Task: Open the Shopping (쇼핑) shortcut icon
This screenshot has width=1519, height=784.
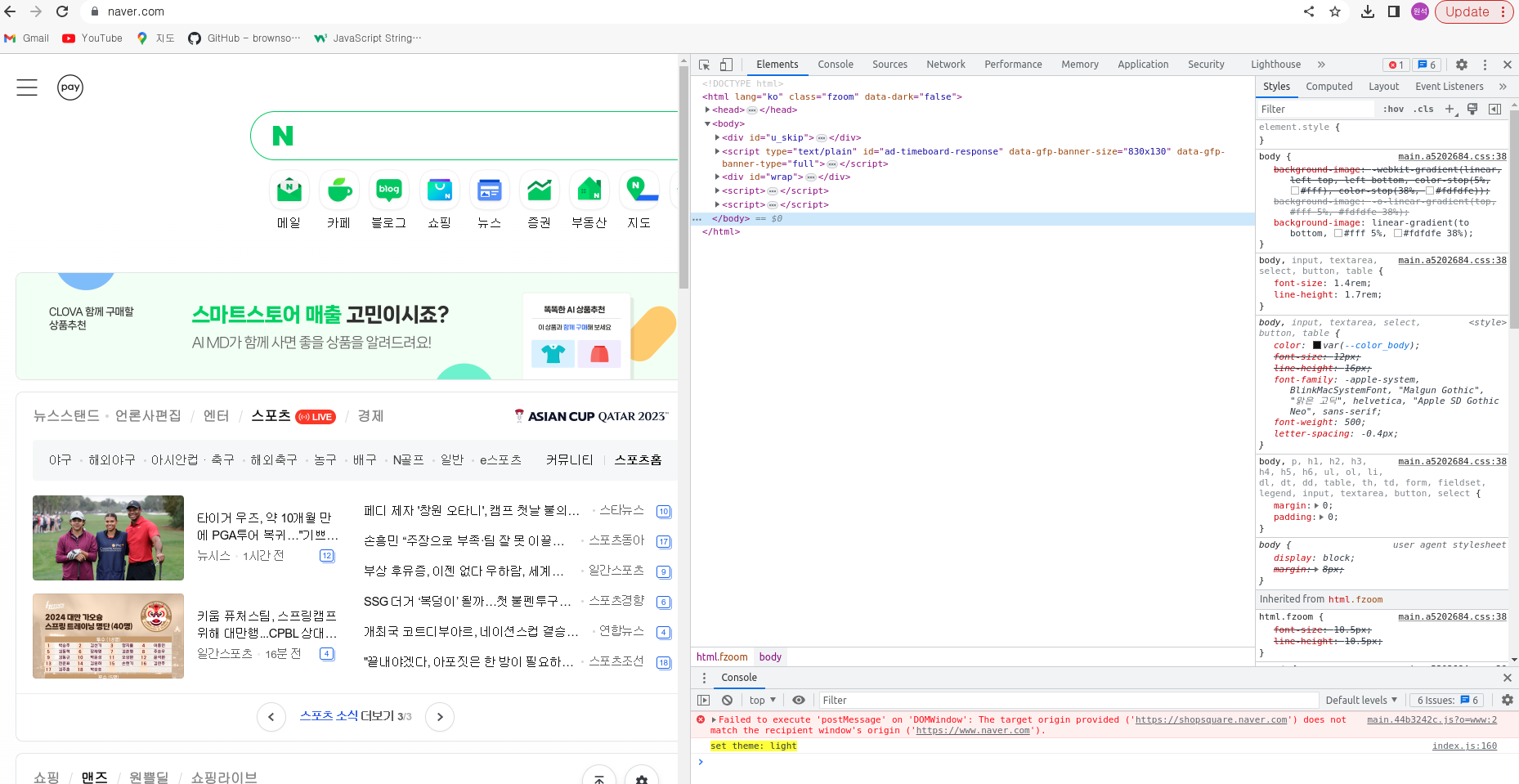Action: pyautogui.click(x=440, y=190)
